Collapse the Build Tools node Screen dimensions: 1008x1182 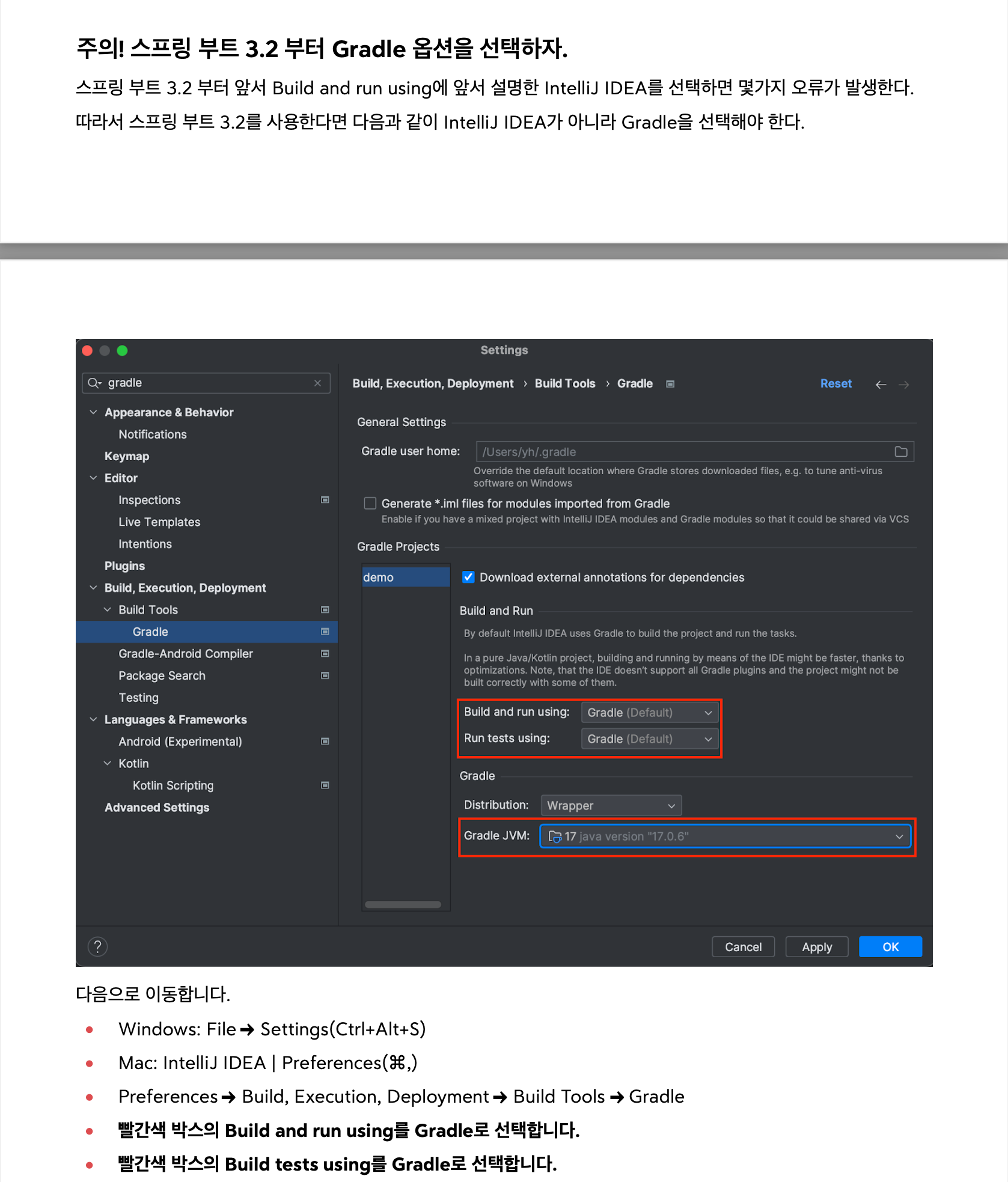coord(108,610)
